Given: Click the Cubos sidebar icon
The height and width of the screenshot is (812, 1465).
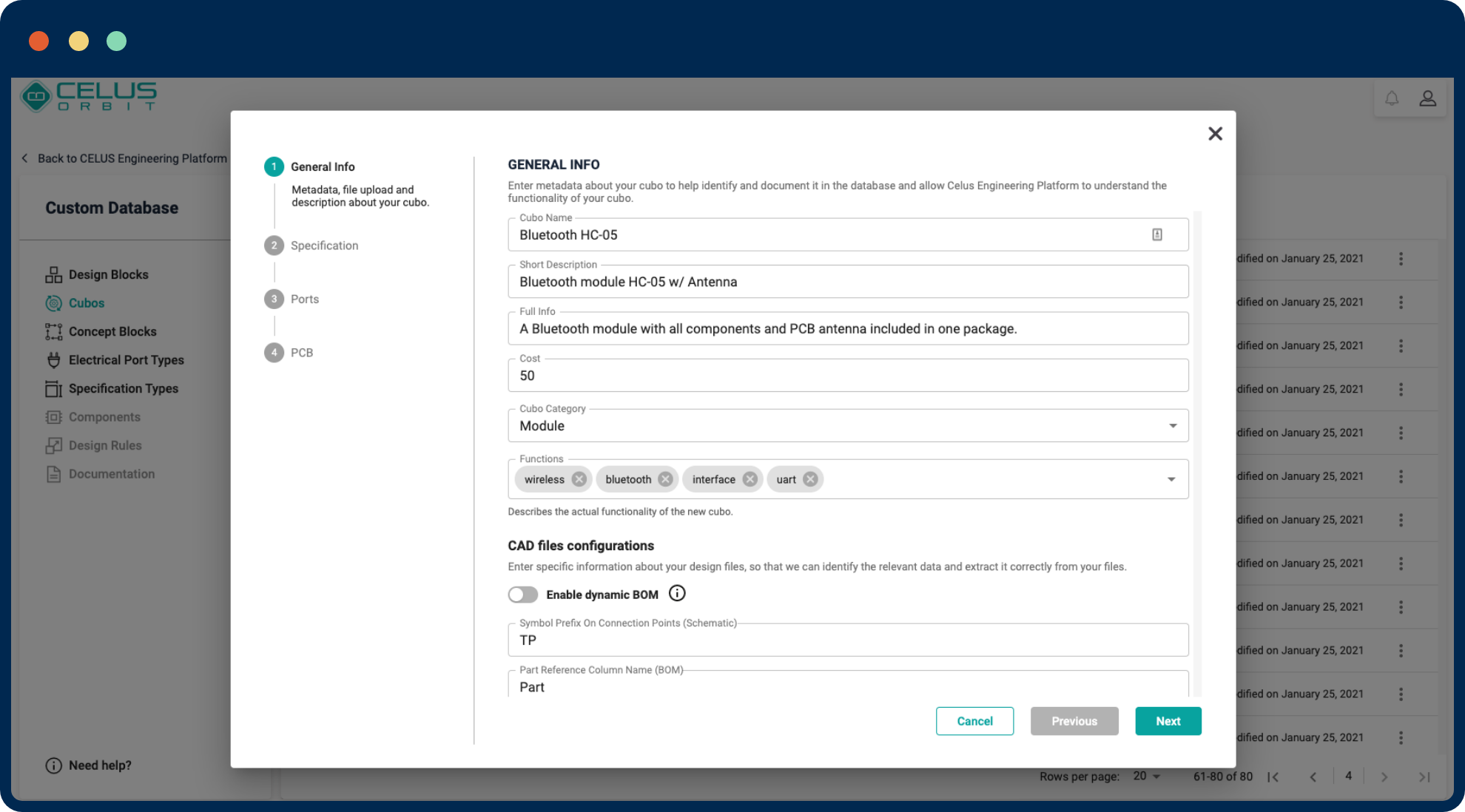Looking at the screenshot, I should point(53,303).
